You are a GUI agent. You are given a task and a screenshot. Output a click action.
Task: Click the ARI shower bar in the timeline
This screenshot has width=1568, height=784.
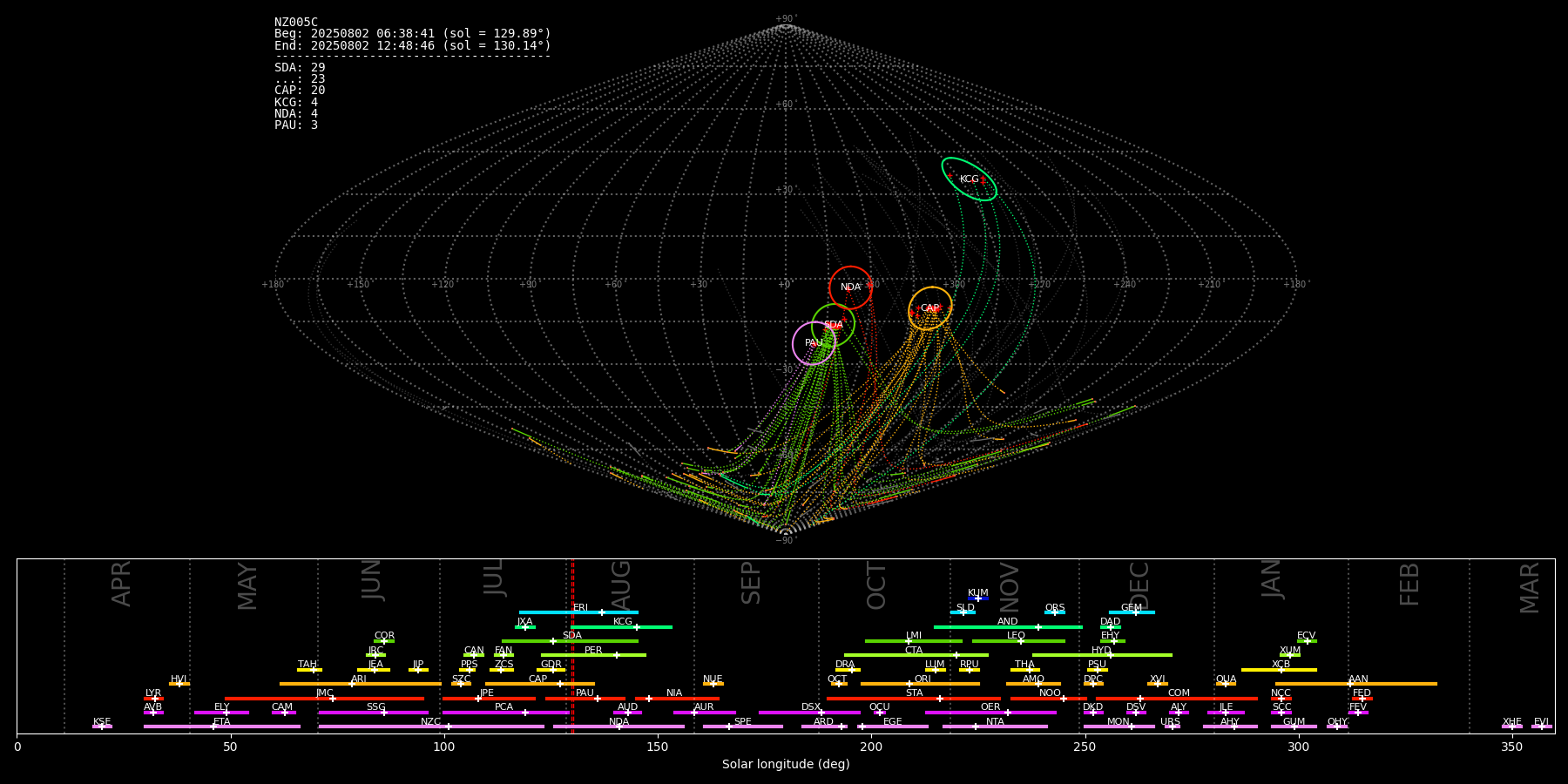click(x=360, y=684)
